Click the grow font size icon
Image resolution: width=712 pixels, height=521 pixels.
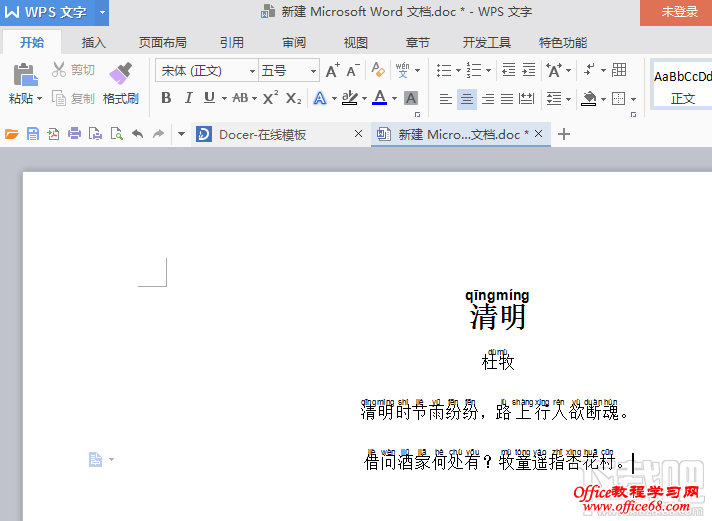click(x=332, y=70)
